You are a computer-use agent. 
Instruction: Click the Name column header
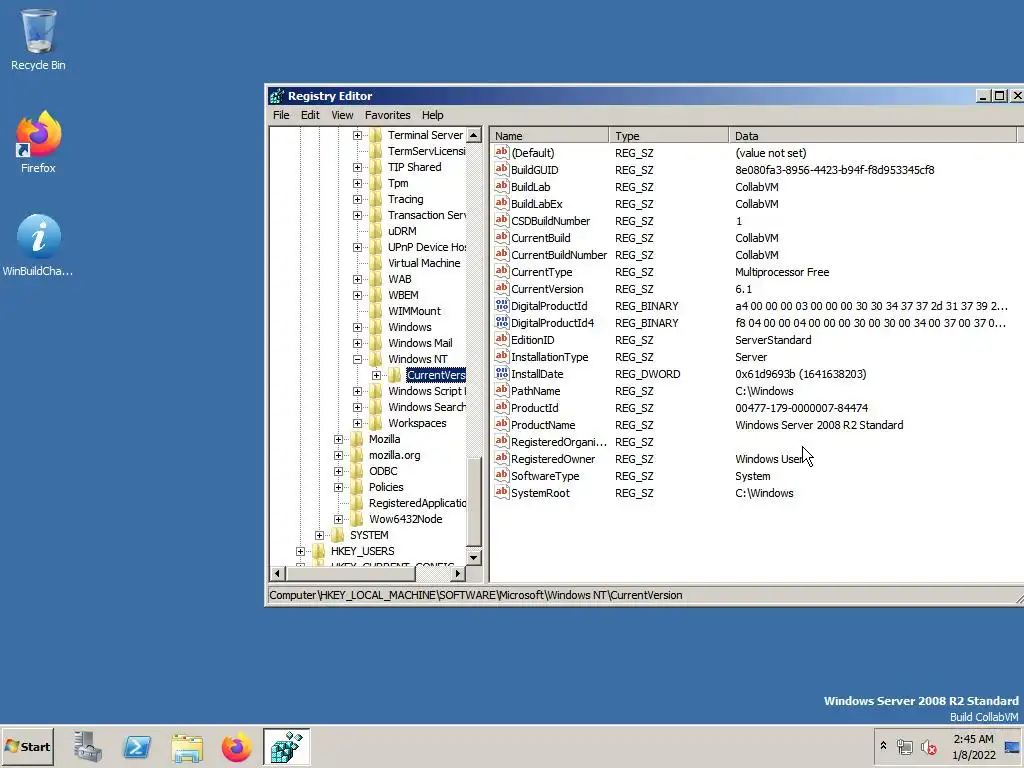[549, 136]
